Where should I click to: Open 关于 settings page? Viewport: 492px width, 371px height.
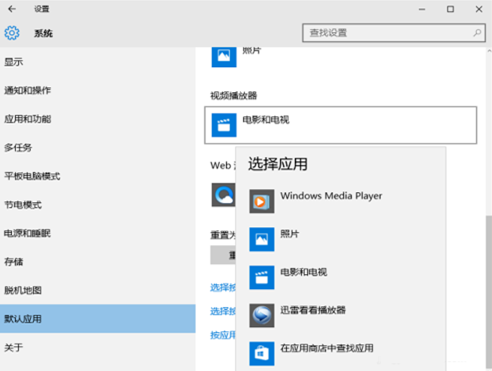point(98,348)
